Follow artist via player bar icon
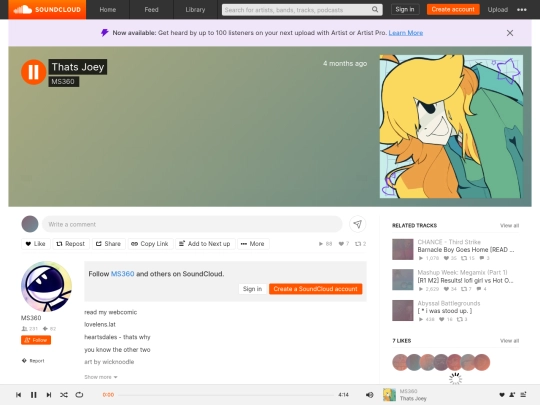This screenshot has width=540, height=405. 512,395
